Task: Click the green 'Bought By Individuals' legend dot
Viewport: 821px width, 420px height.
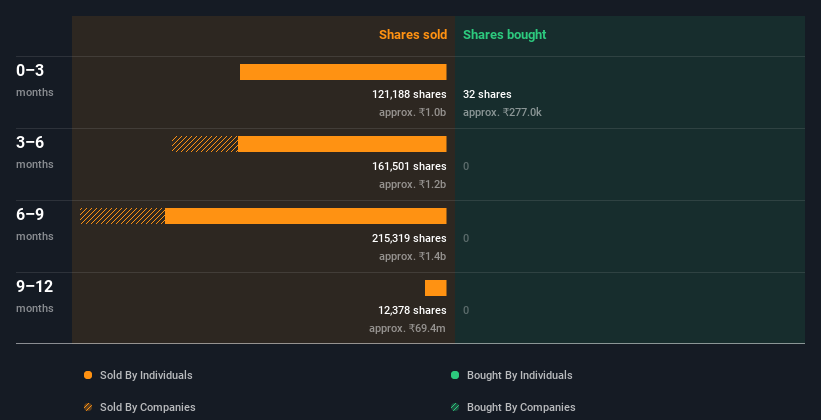Action: click(455, 375)
